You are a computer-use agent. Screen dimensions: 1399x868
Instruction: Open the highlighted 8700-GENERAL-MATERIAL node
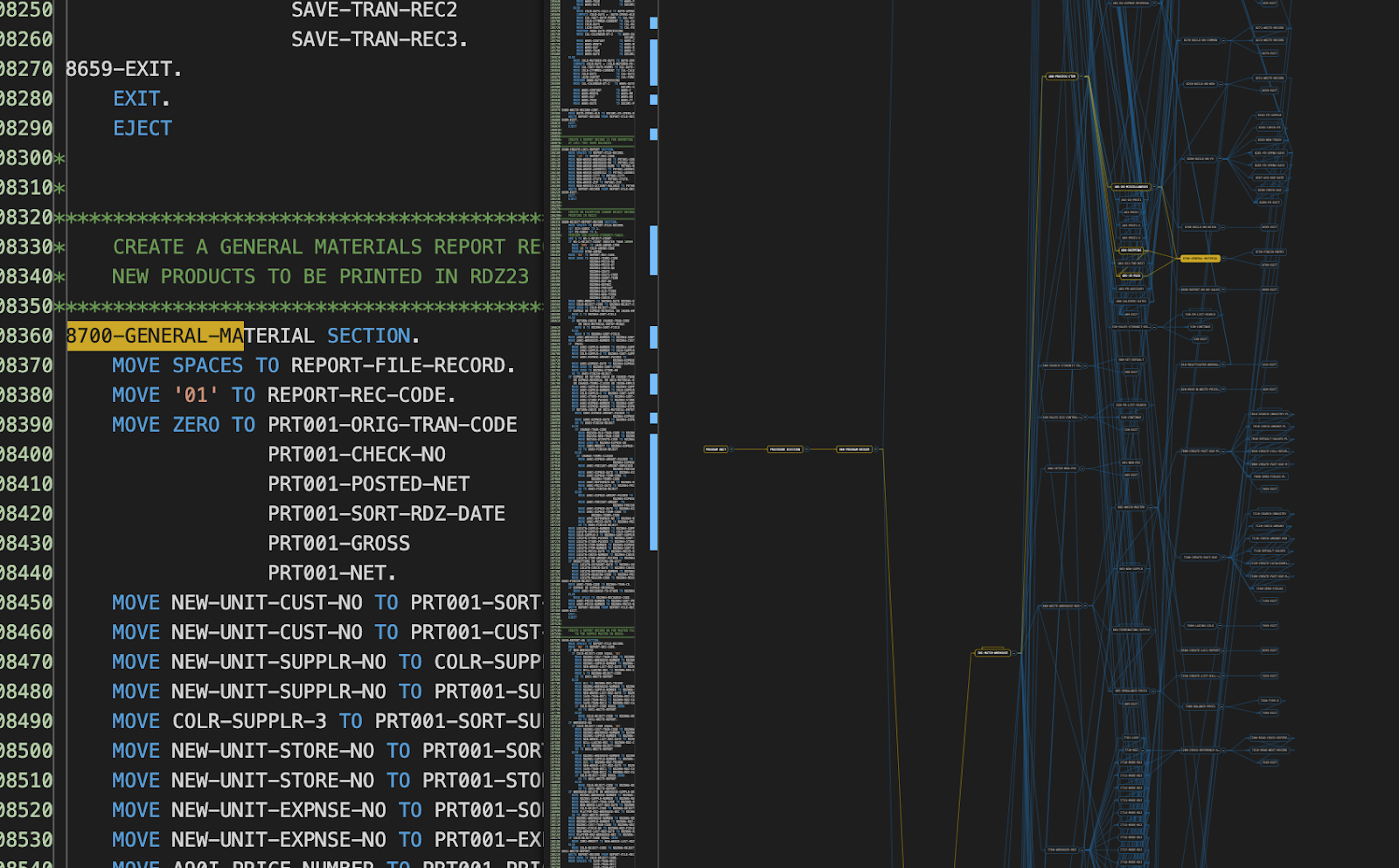1200,258
